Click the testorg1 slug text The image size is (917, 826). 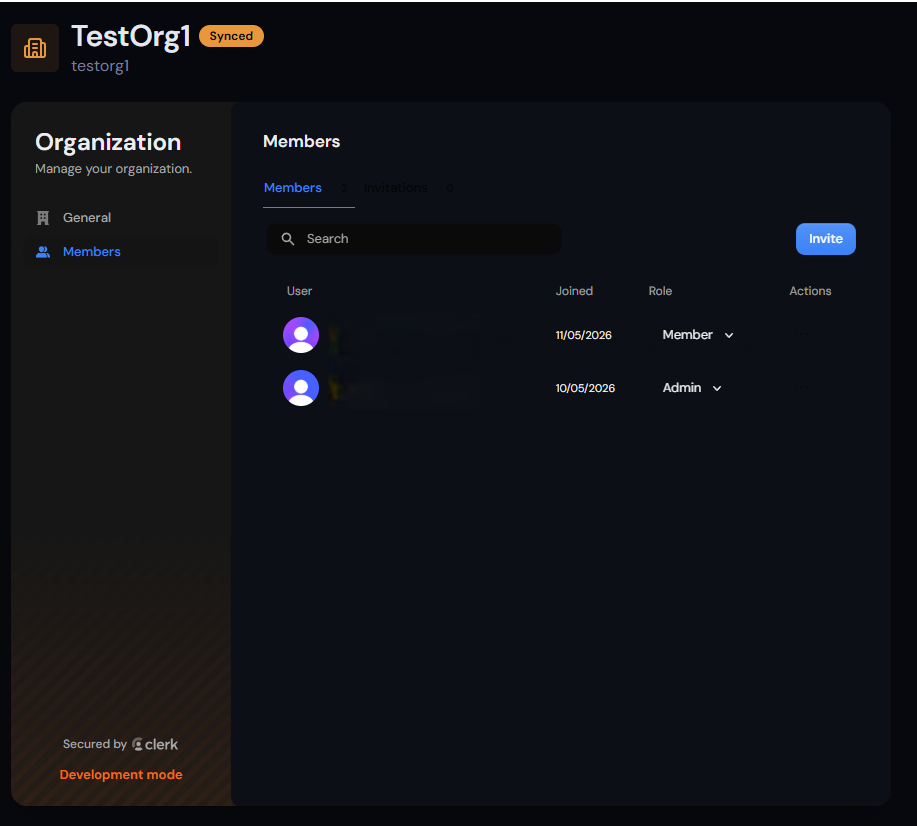100,66
